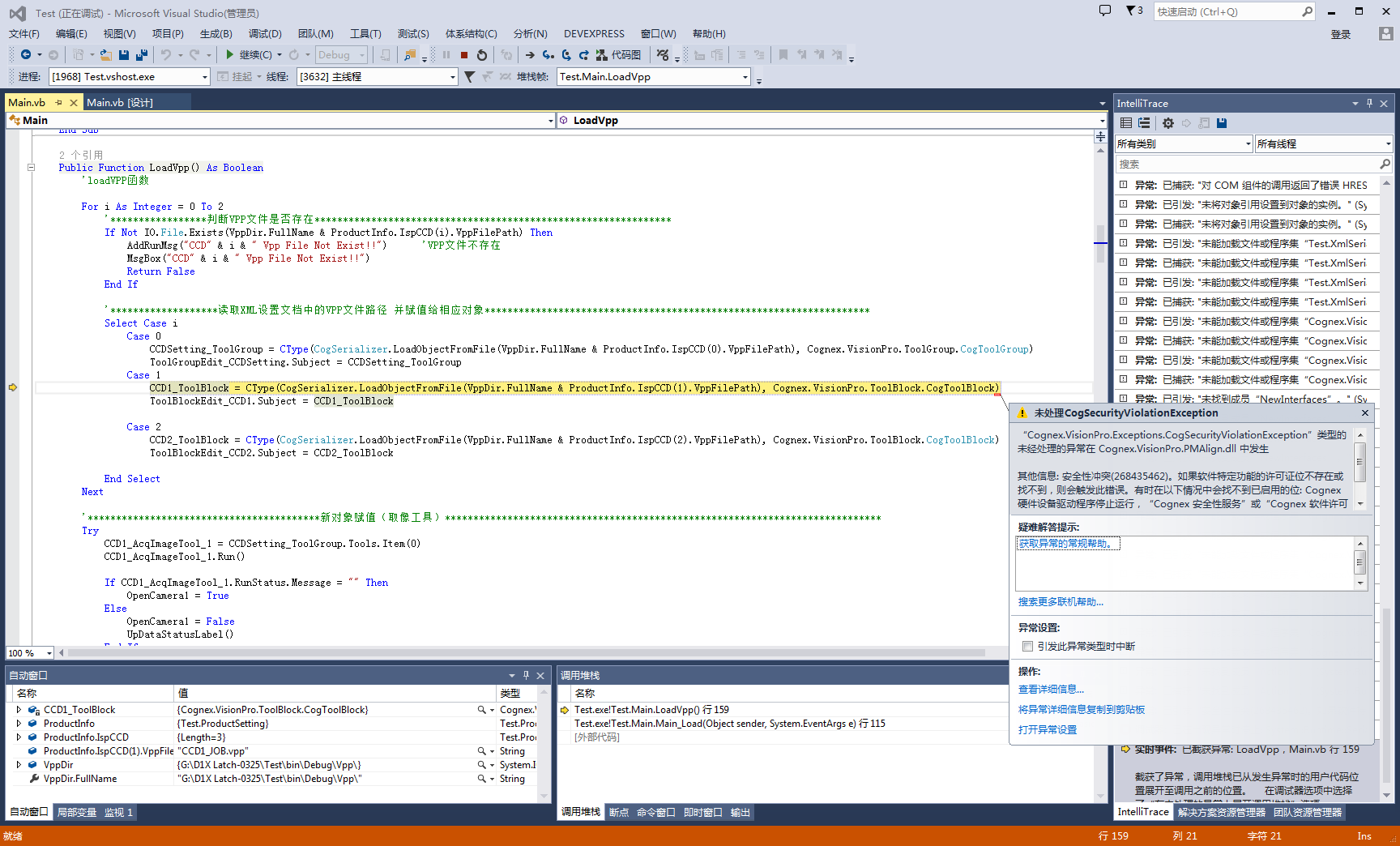The height and width of the screenshot is (846, 1400).
Task: Switch to the 局部变量 tab
Action: 77,812
